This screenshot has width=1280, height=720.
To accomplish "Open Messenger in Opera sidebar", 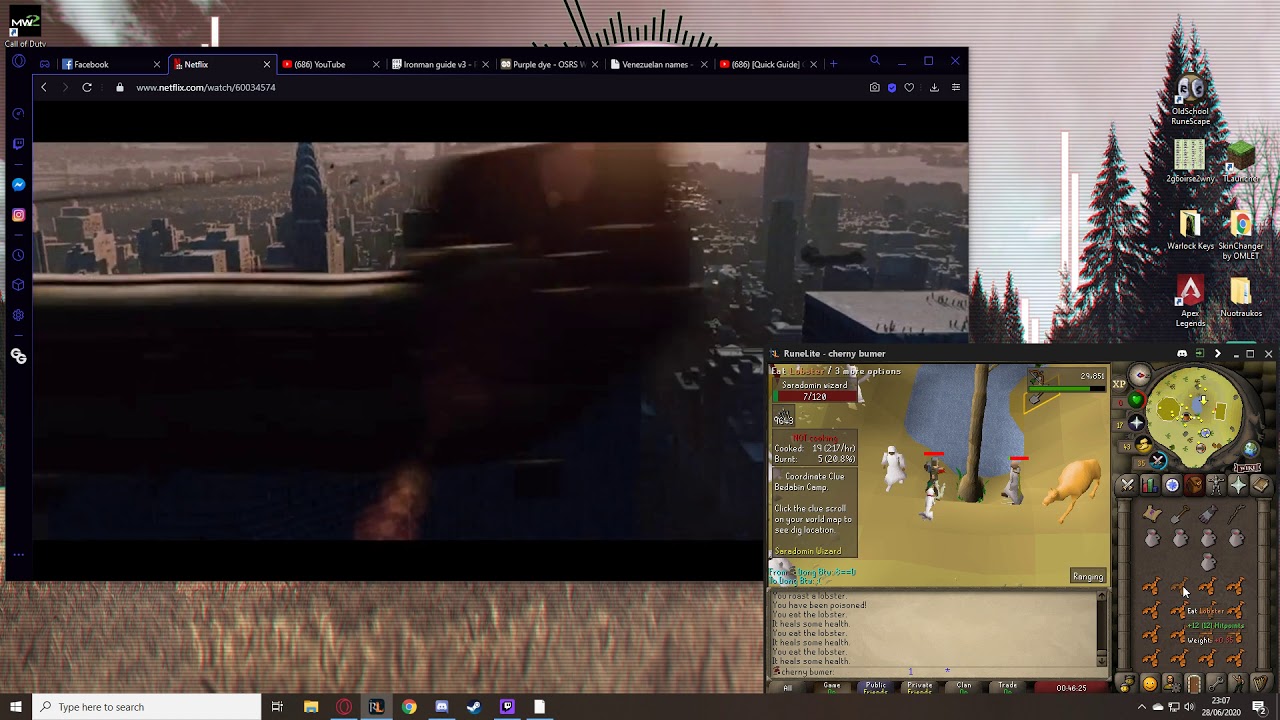I will coord(18,185).
